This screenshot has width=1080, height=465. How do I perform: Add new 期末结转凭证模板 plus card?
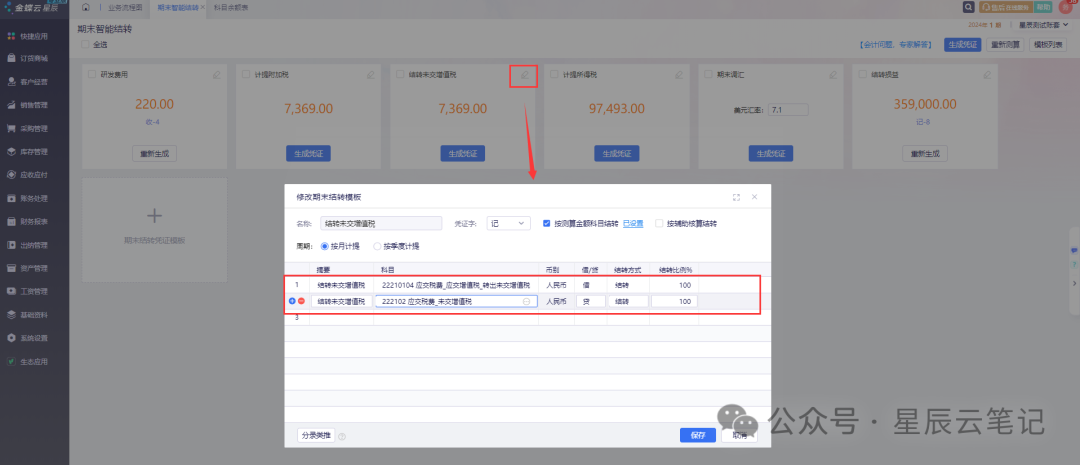(x=154, y=229)
